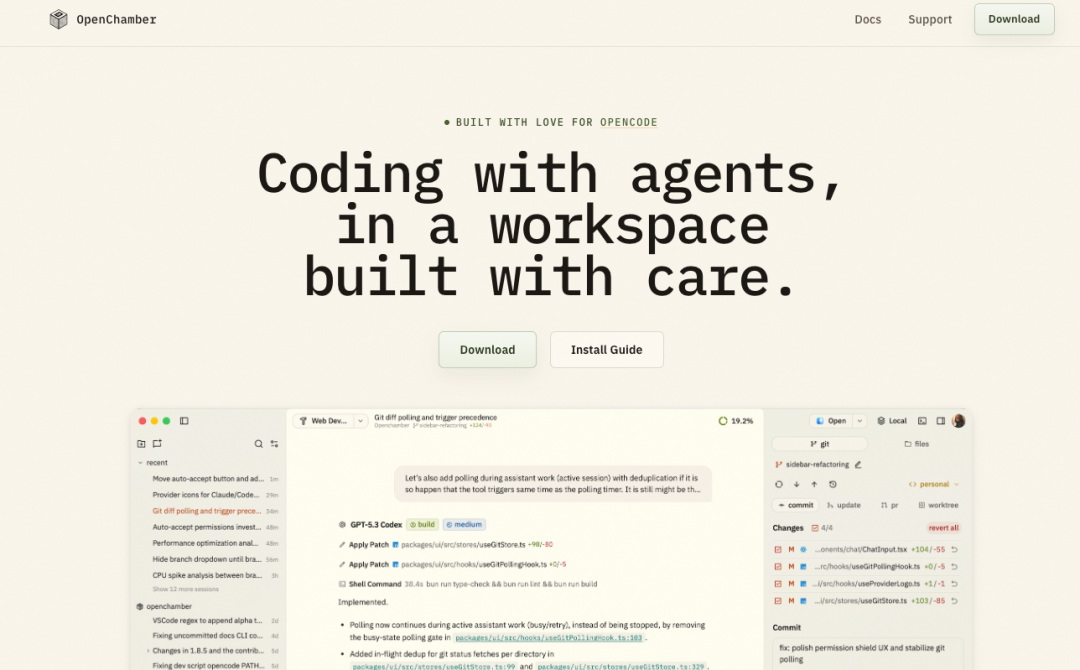Select the worktree tab

(938, 505)
